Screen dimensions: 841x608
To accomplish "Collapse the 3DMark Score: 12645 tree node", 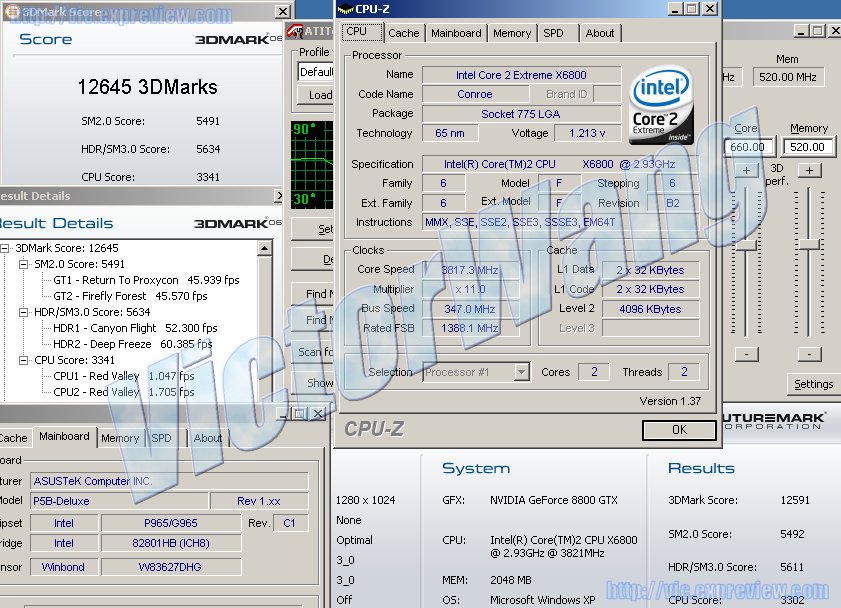I will click(6, 248).
